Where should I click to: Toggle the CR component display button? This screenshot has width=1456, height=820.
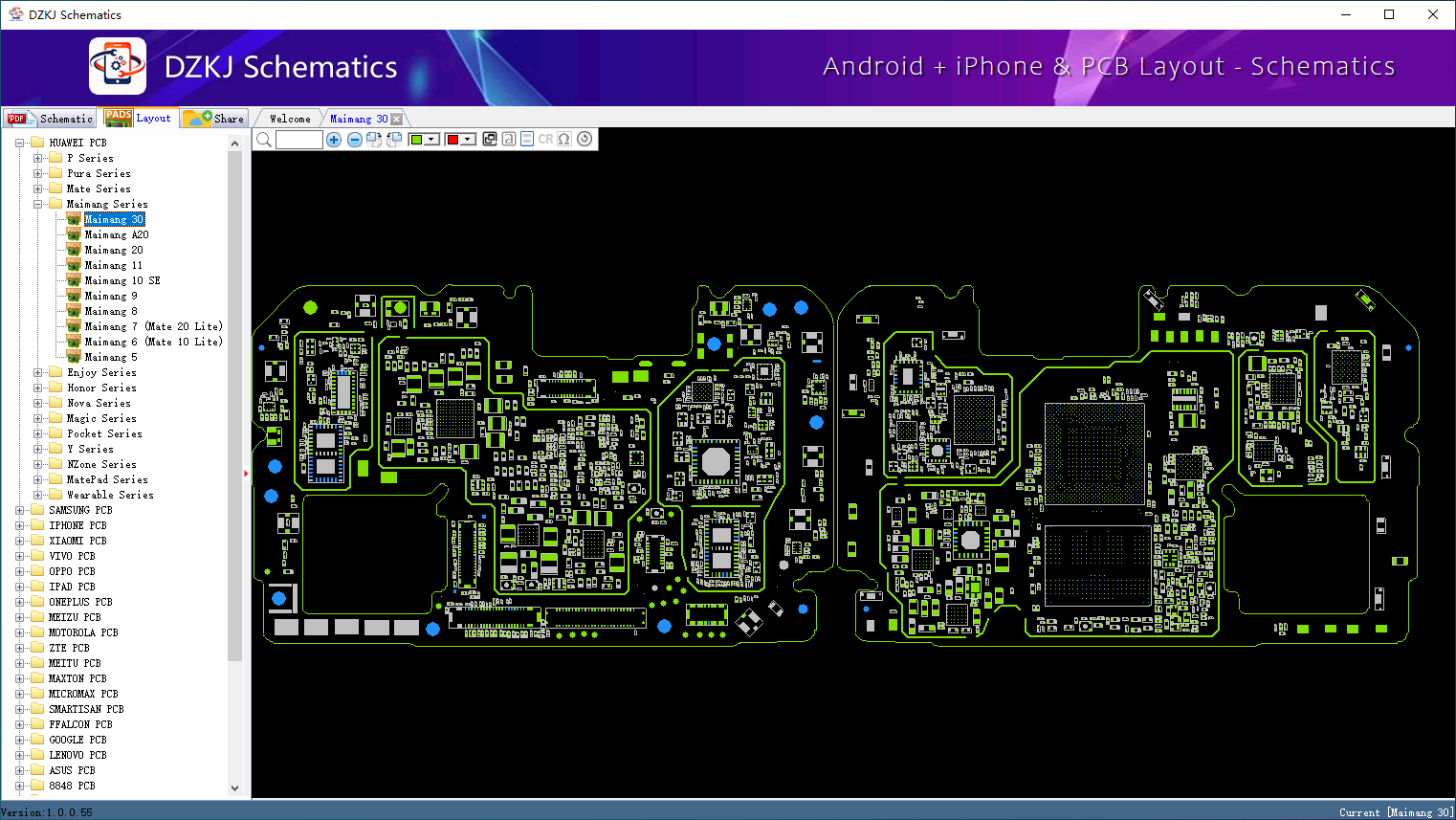point(545,139)
